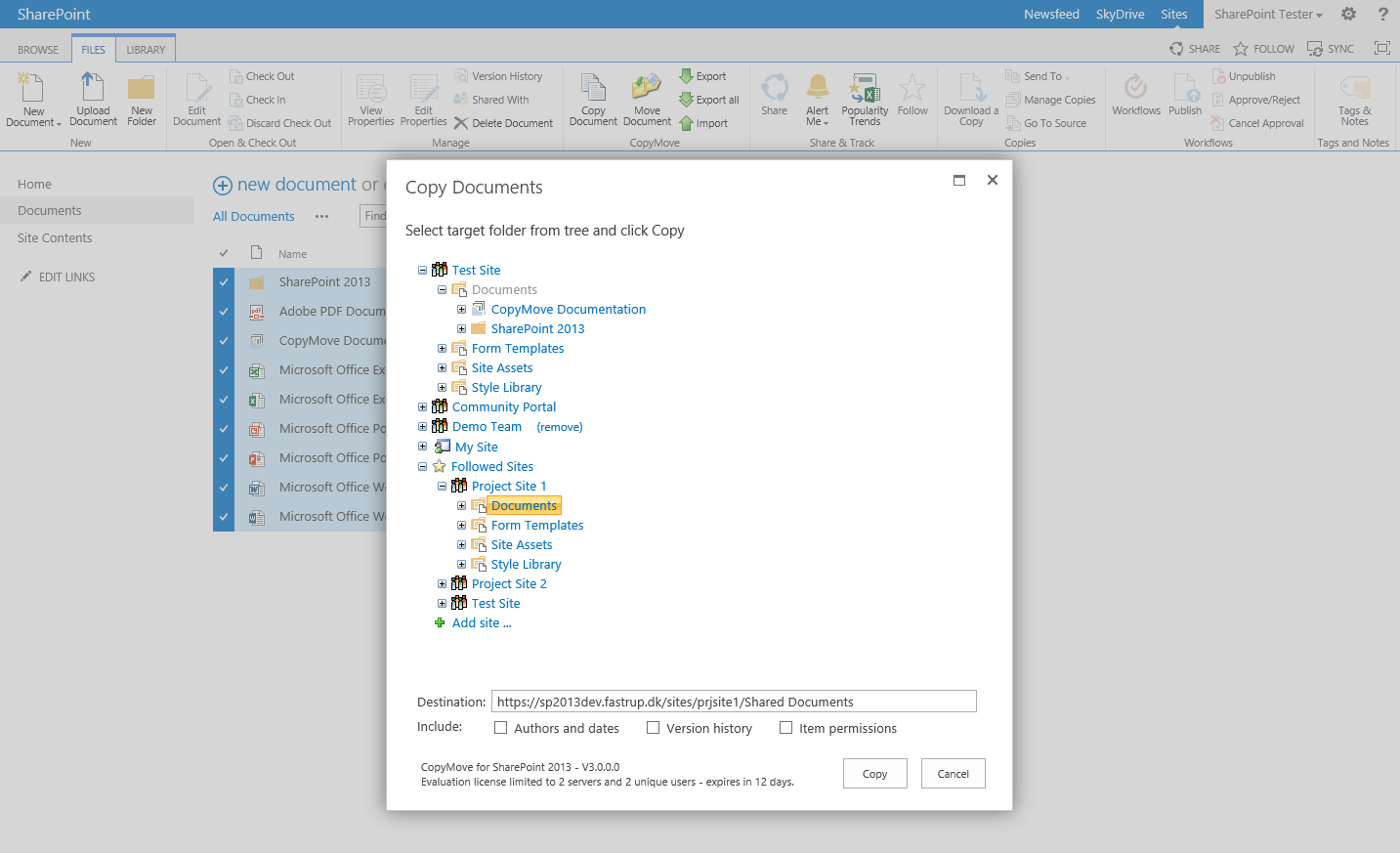Click the new document plus link
The image size is (1400, 853).
pos(285,185)
